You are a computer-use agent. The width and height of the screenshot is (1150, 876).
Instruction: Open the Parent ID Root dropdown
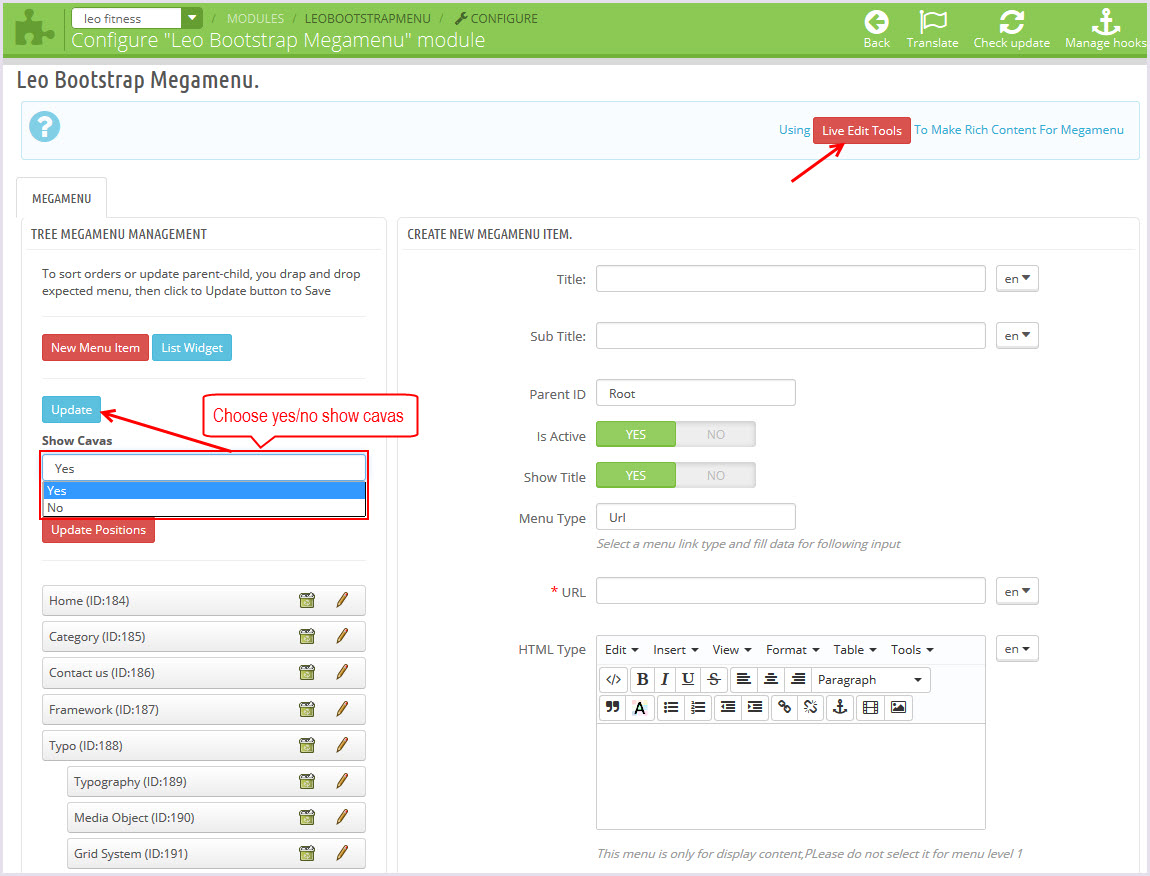click(696, 393)
